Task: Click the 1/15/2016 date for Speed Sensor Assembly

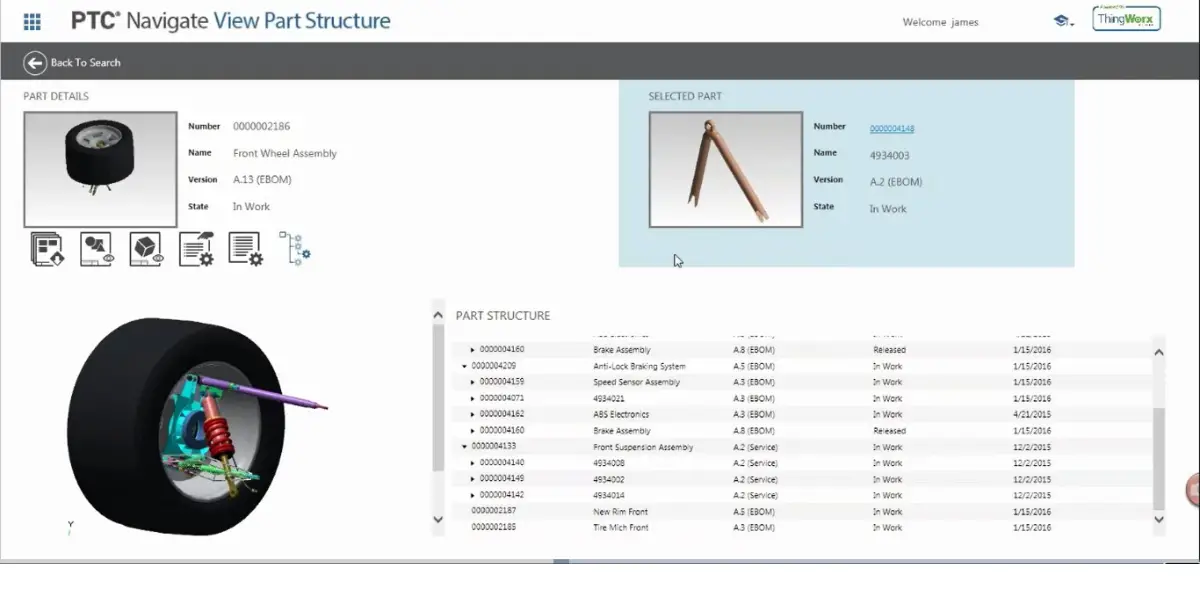Action: coord(1032,382)
